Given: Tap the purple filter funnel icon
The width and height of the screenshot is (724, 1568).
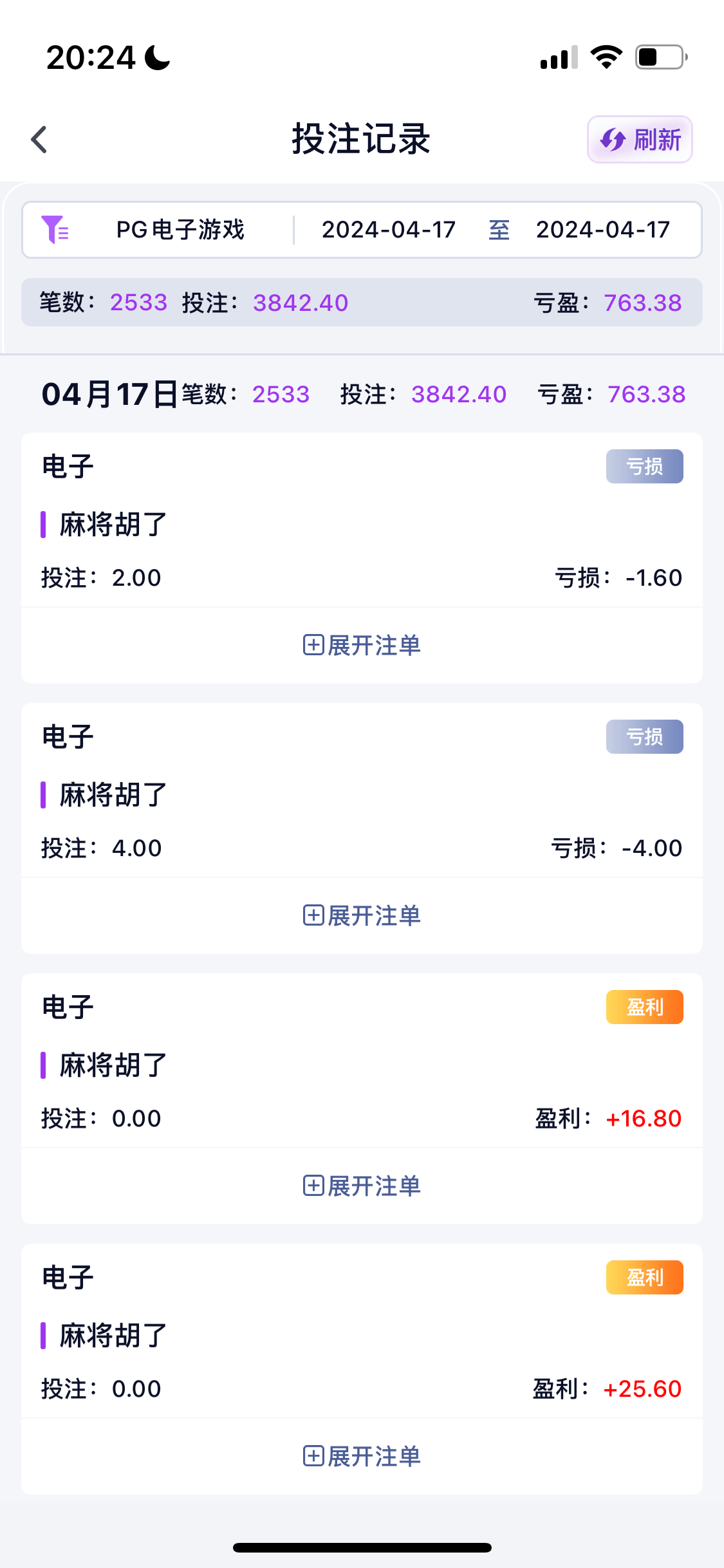Looking at the screenshot, I should (x=55, y=230).
